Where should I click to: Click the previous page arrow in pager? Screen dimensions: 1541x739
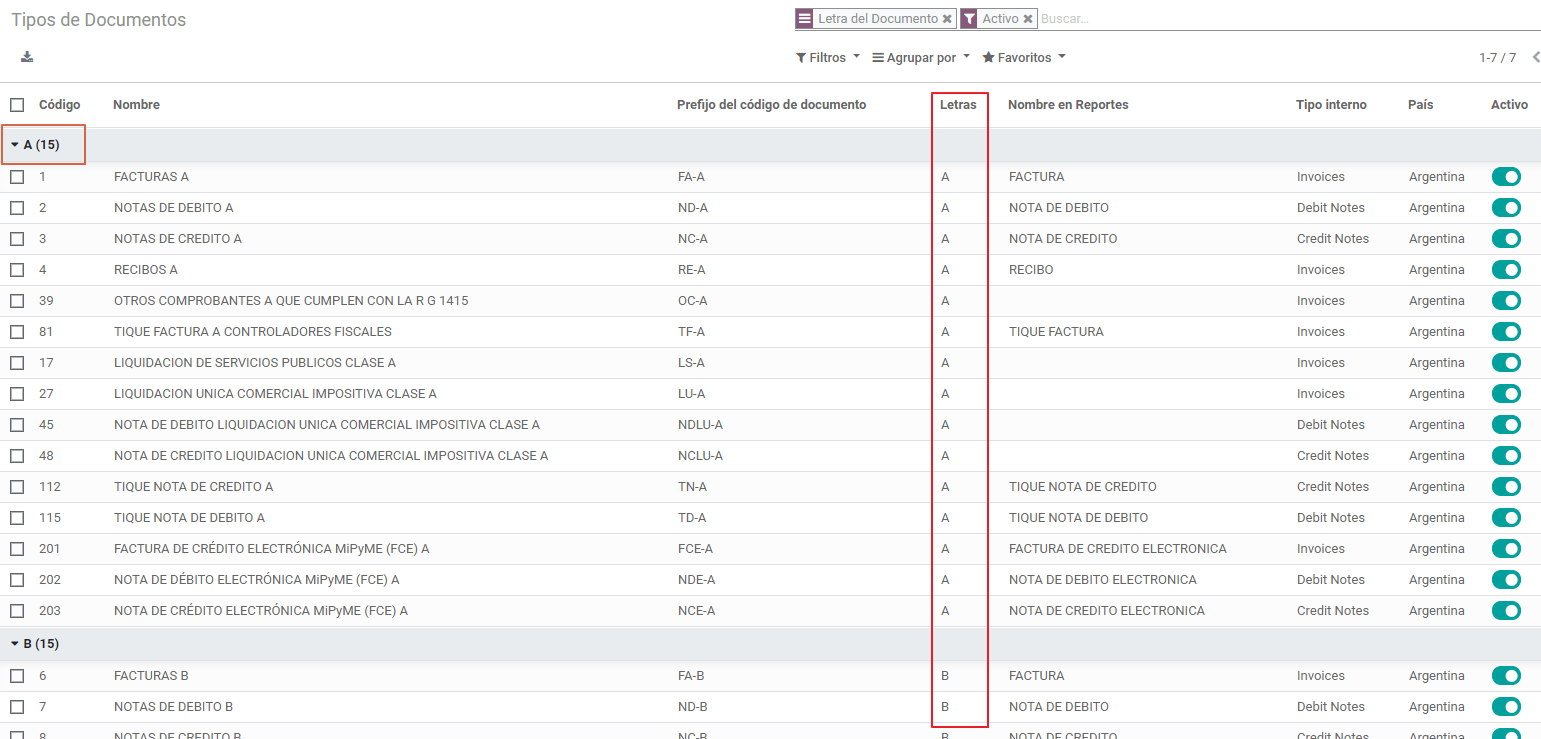[x=1536, y=57]
